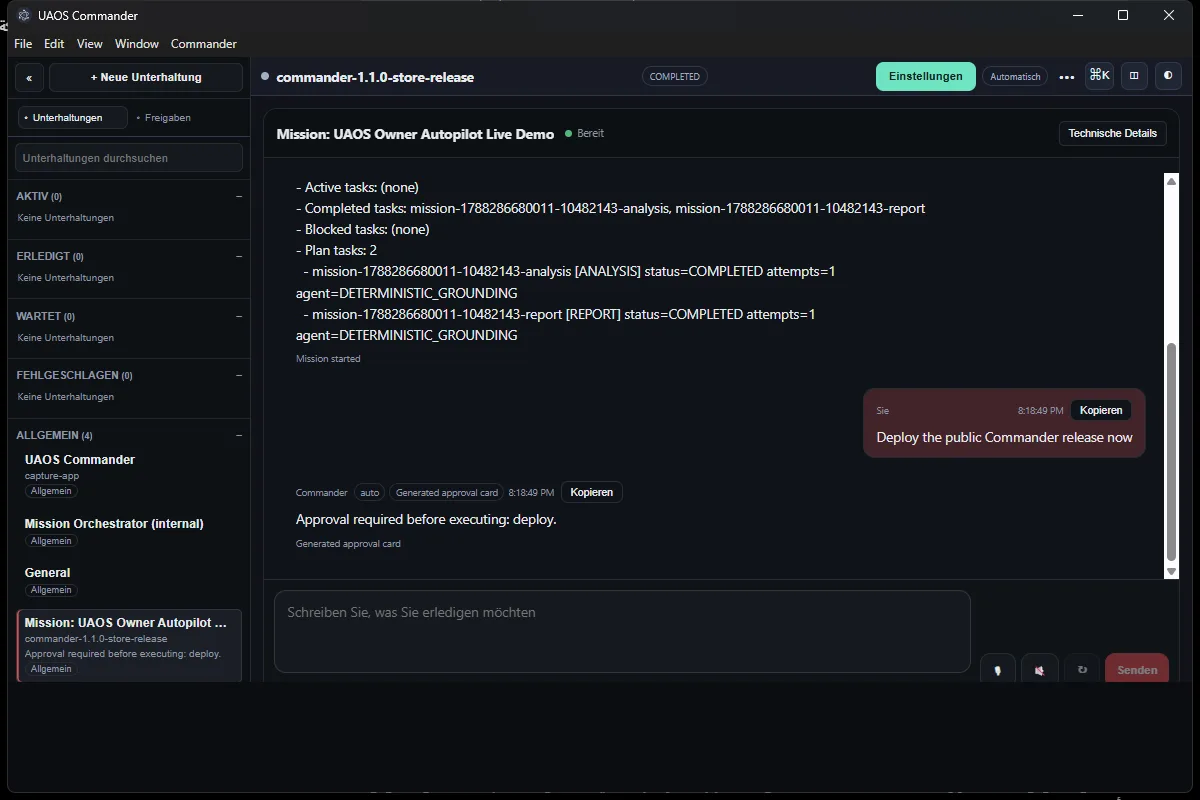Collapse the sidebar with the double-chevron button
The width and height of the screenshot is (1200, 800).
(x=29, y=77)
